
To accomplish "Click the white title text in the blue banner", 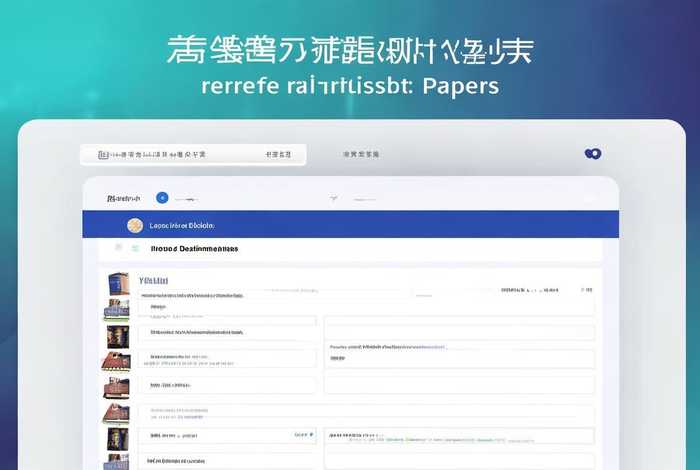I will tap(182, 226).
